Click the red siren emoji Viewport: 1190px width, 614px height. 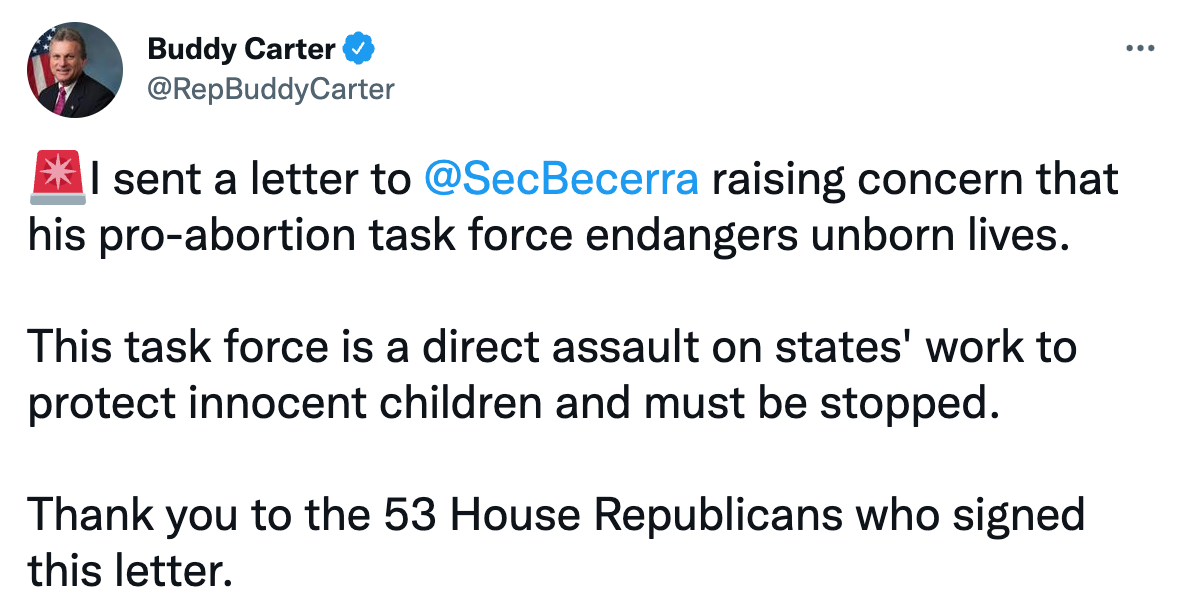click(57, 180)
